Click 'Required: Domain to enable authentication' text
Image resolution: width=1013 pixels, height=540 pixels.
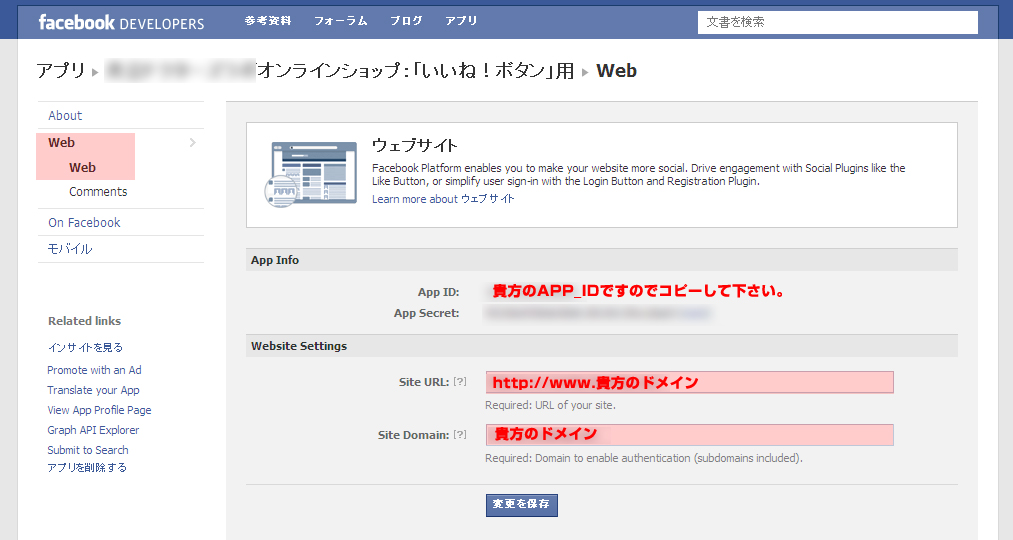click(644, 459)
